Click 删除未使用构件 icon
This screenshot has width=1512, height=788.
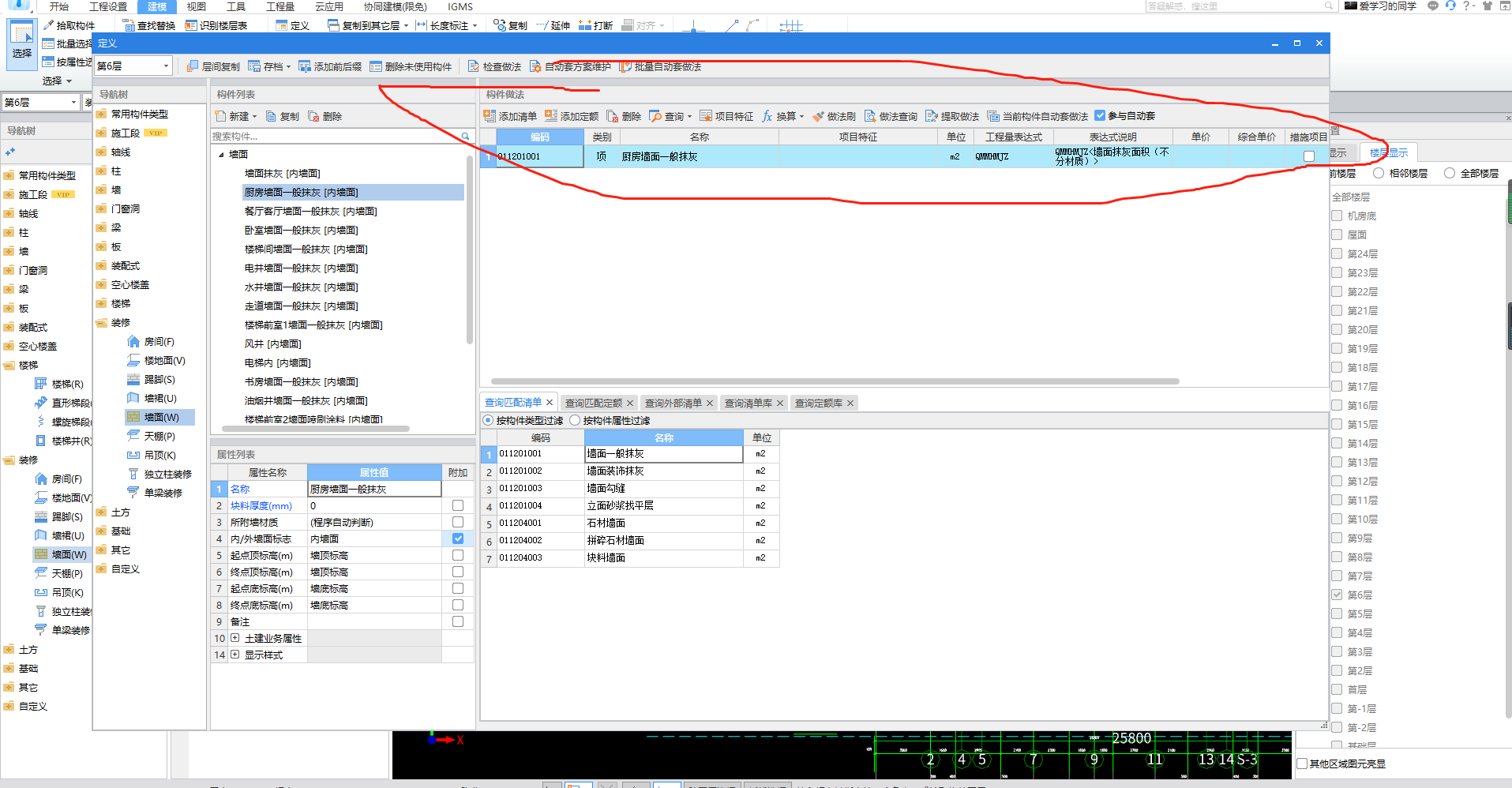click(x=376, y=66)
